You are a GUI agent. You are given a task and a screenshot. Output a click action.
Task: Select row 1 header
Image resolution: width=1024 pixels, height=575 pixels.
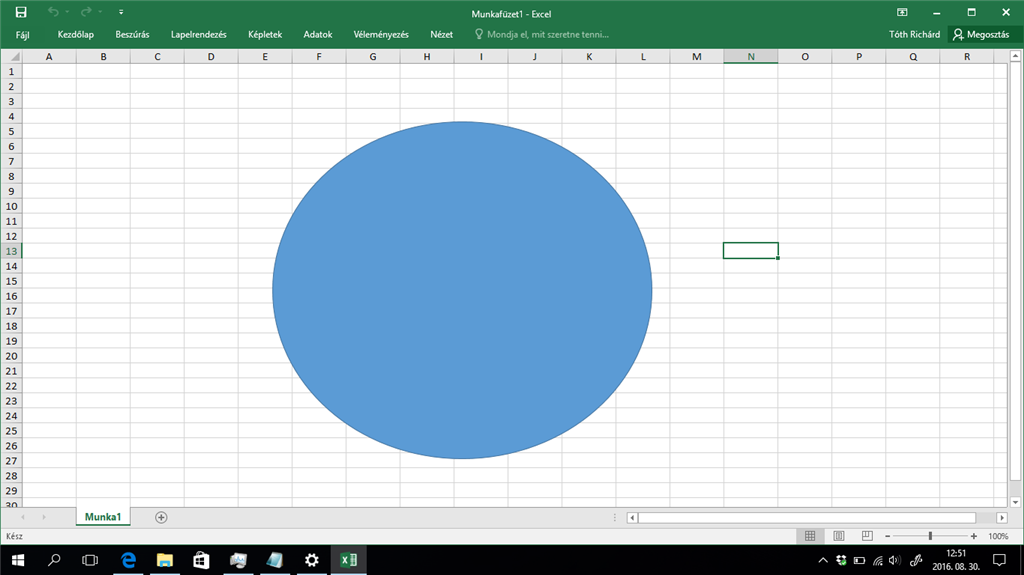(11, 72)
